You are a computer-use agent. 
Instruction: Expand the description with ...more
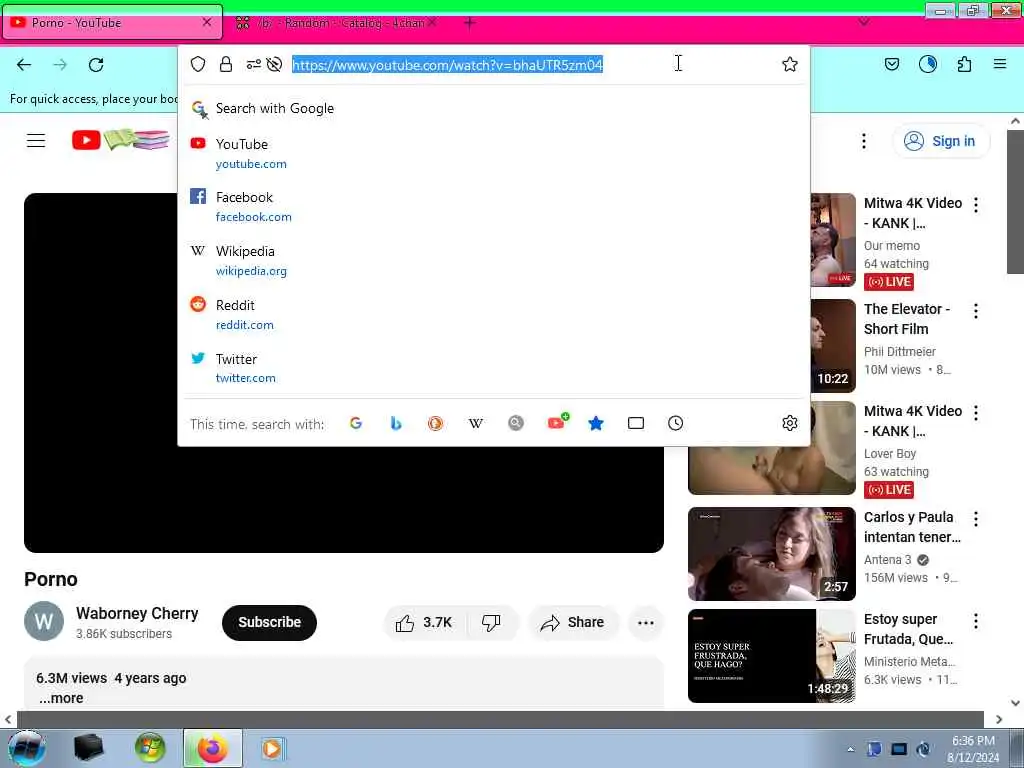[x=61, y=698]
